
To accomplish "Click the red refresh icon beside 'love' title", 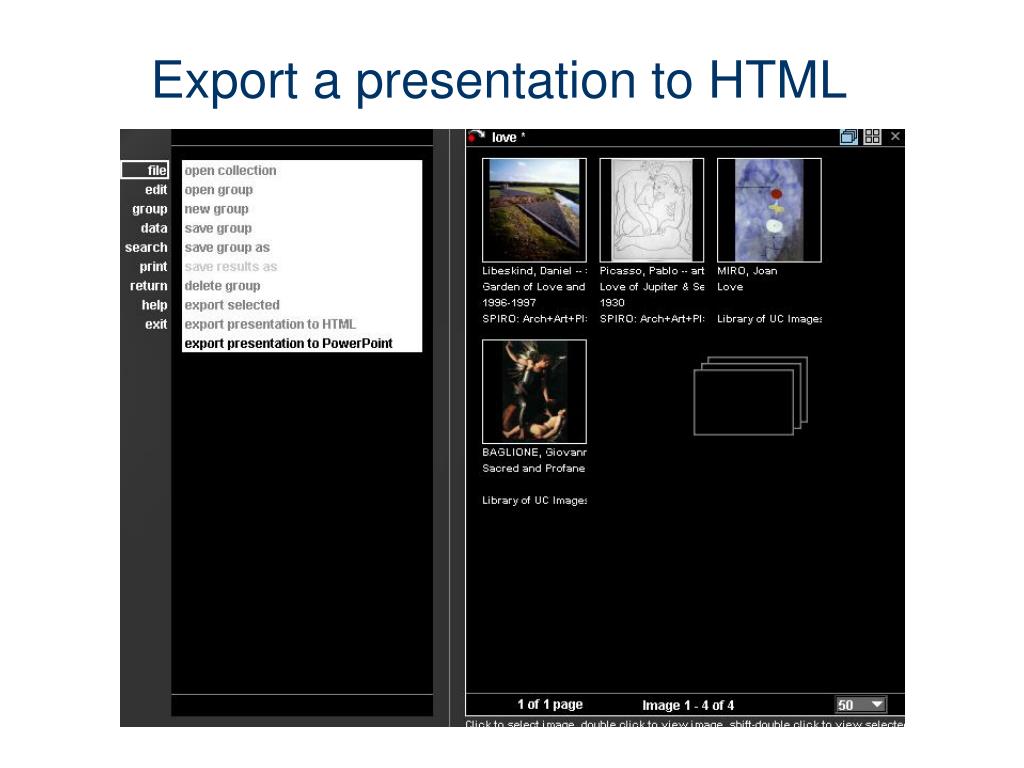I will pos(475,136).
